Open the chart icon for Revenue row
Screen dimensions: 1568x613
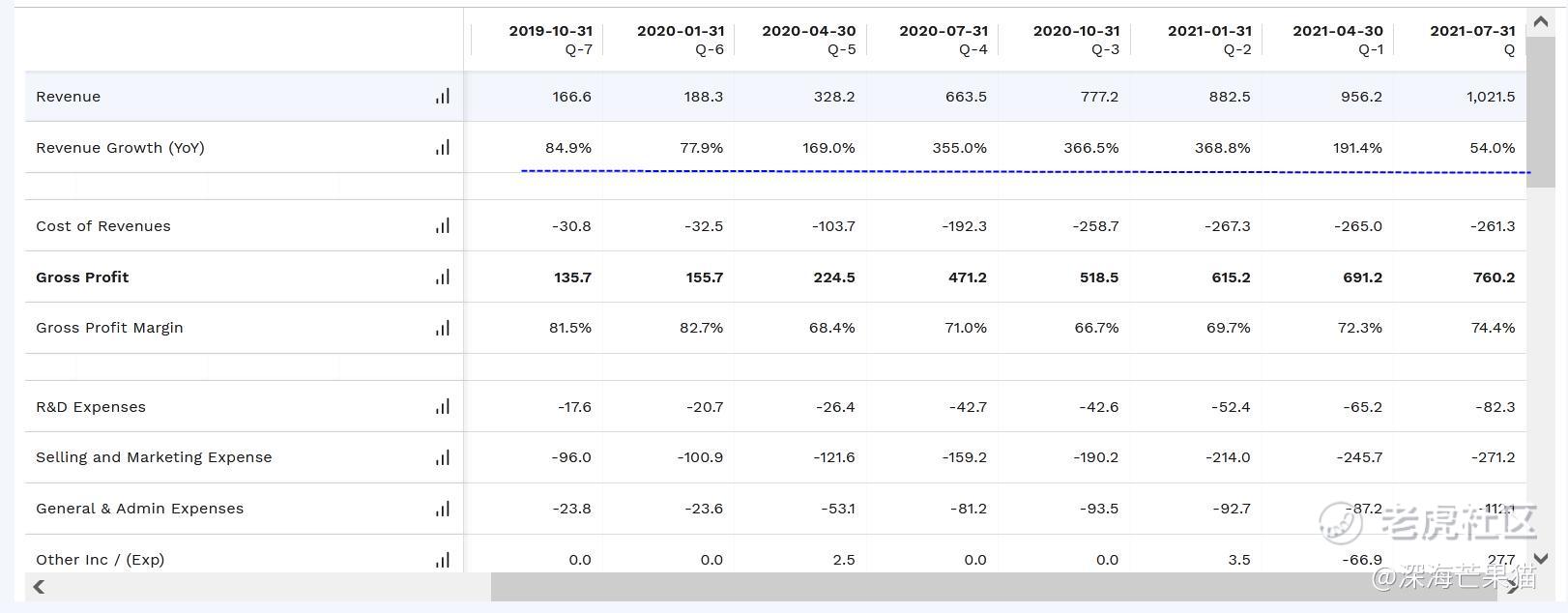[443, 96]
